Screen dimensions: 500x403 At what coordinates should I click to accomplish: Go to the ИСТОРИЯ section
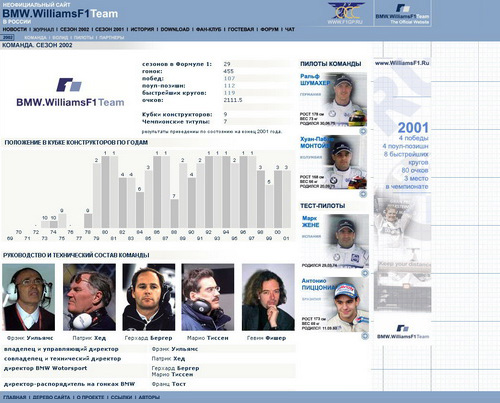click(x=142, y=29)
